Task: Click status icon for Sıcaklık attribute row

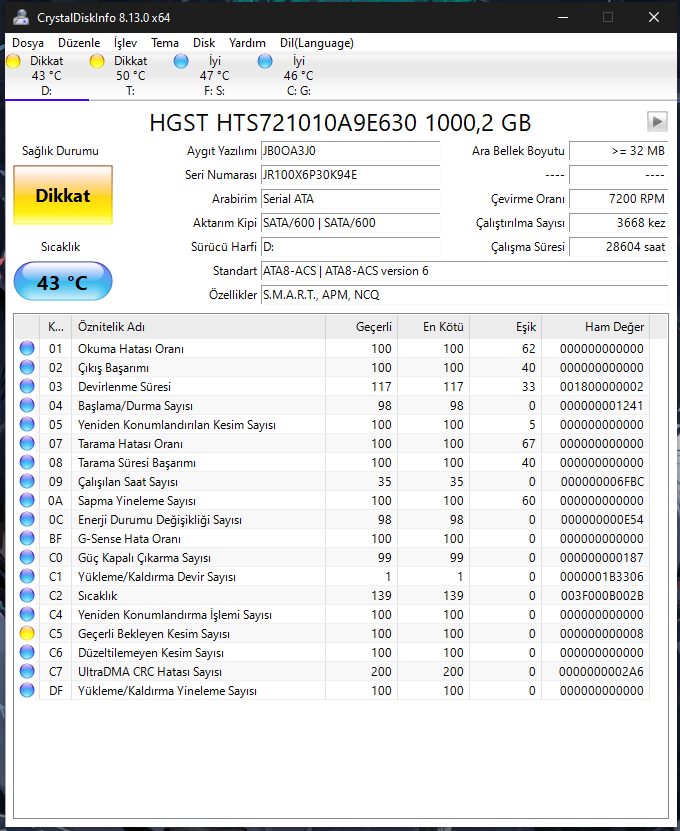Action: pyautogui.click(x=27, y=596)
